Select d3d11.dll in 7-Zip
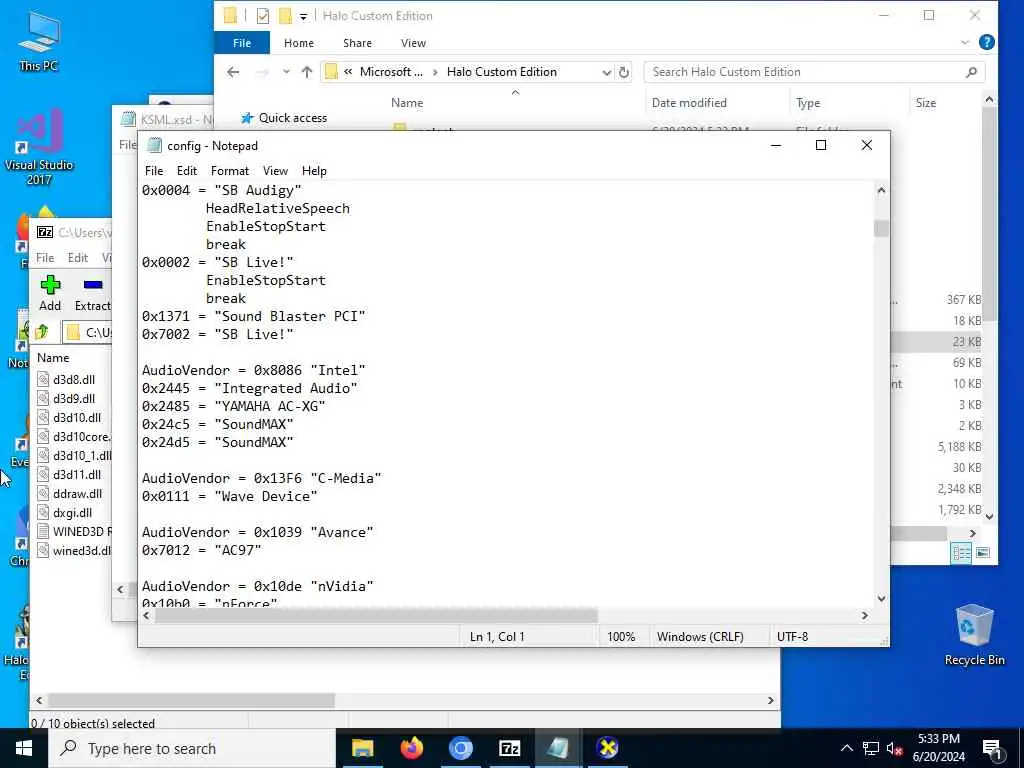The width and height of the screenshot is (1024, 768). 76,475
